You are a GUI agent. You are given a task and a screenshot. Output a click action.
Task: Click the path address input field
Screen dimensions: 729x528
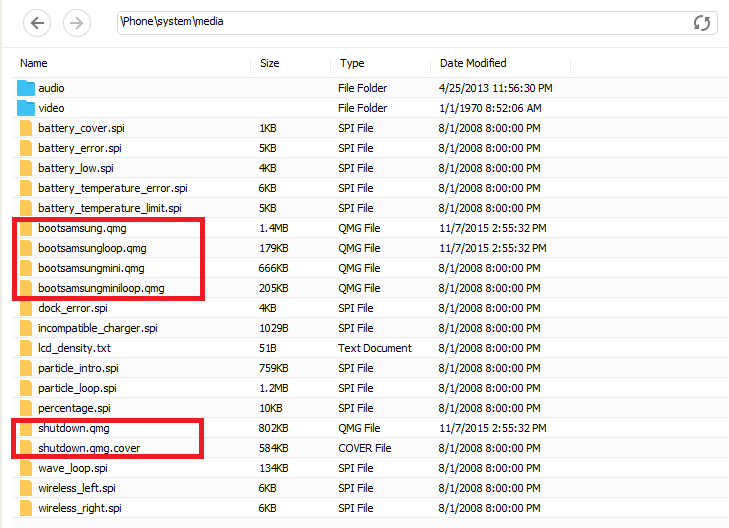point(400,22)
